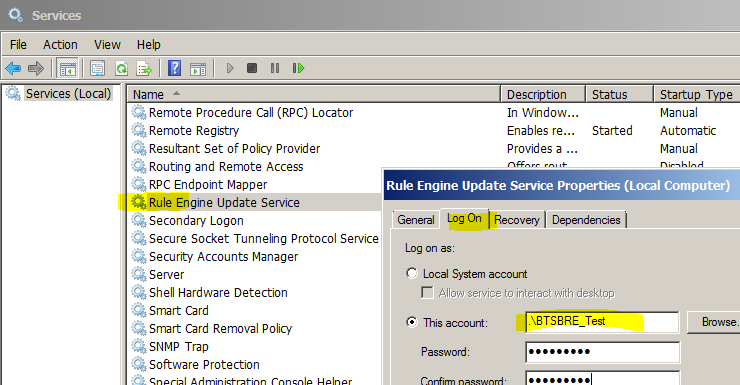Click the gear icon of Shell Hardware Detection
The height and width of the screenshot is (385, 740).
tap(139, 292)
